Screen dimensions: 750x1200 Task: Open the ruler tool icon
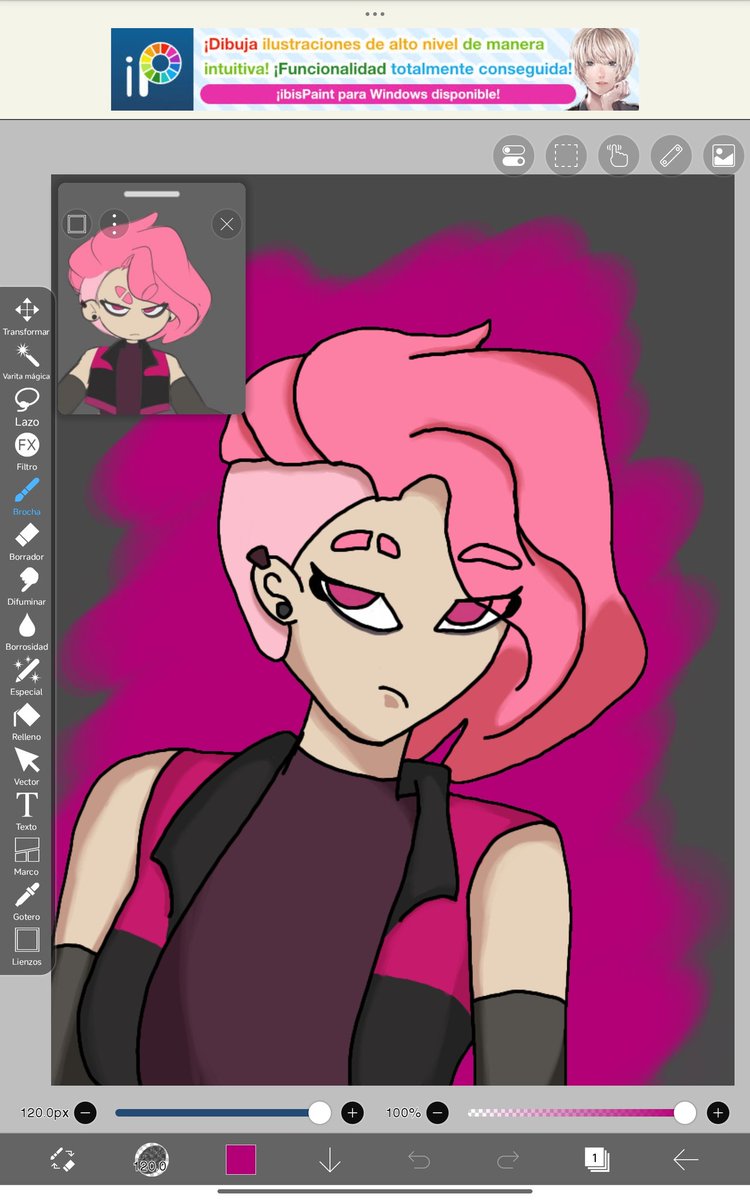[x=671, y=156]
